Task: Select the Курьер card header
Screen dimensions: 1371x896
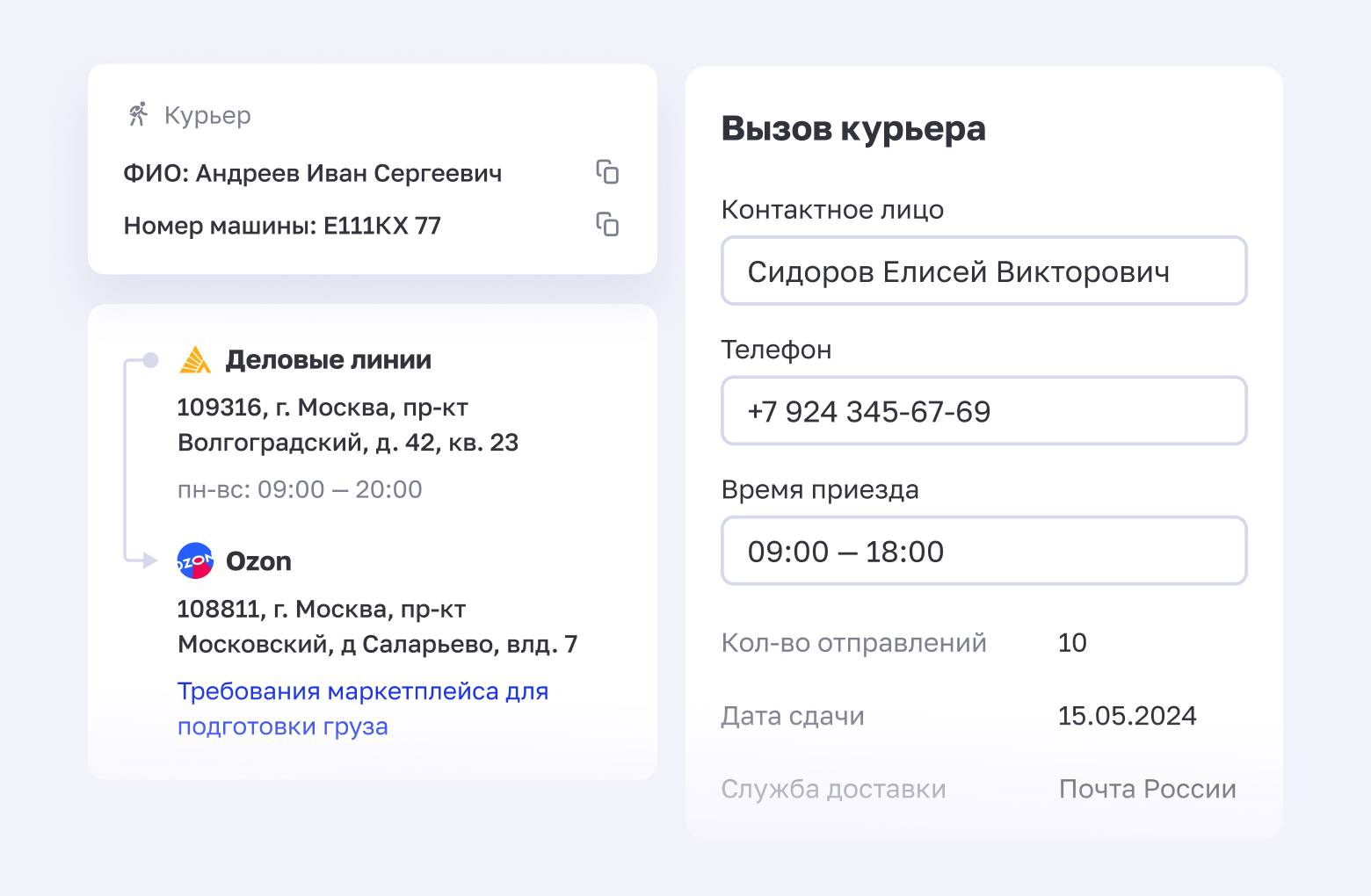Action: coord(206,114)
